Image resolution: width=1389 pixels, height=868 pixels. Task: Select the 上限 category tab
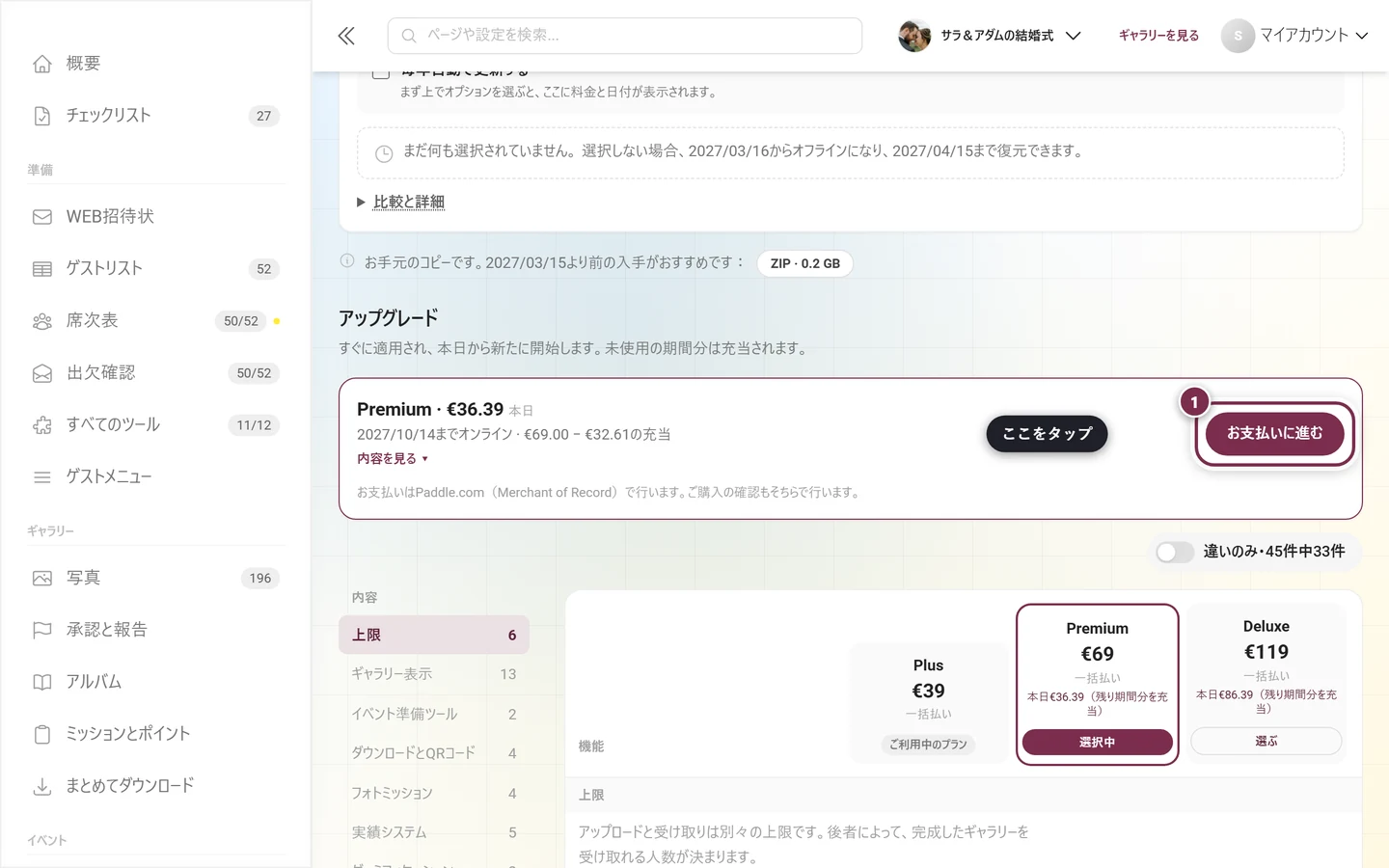434,635
